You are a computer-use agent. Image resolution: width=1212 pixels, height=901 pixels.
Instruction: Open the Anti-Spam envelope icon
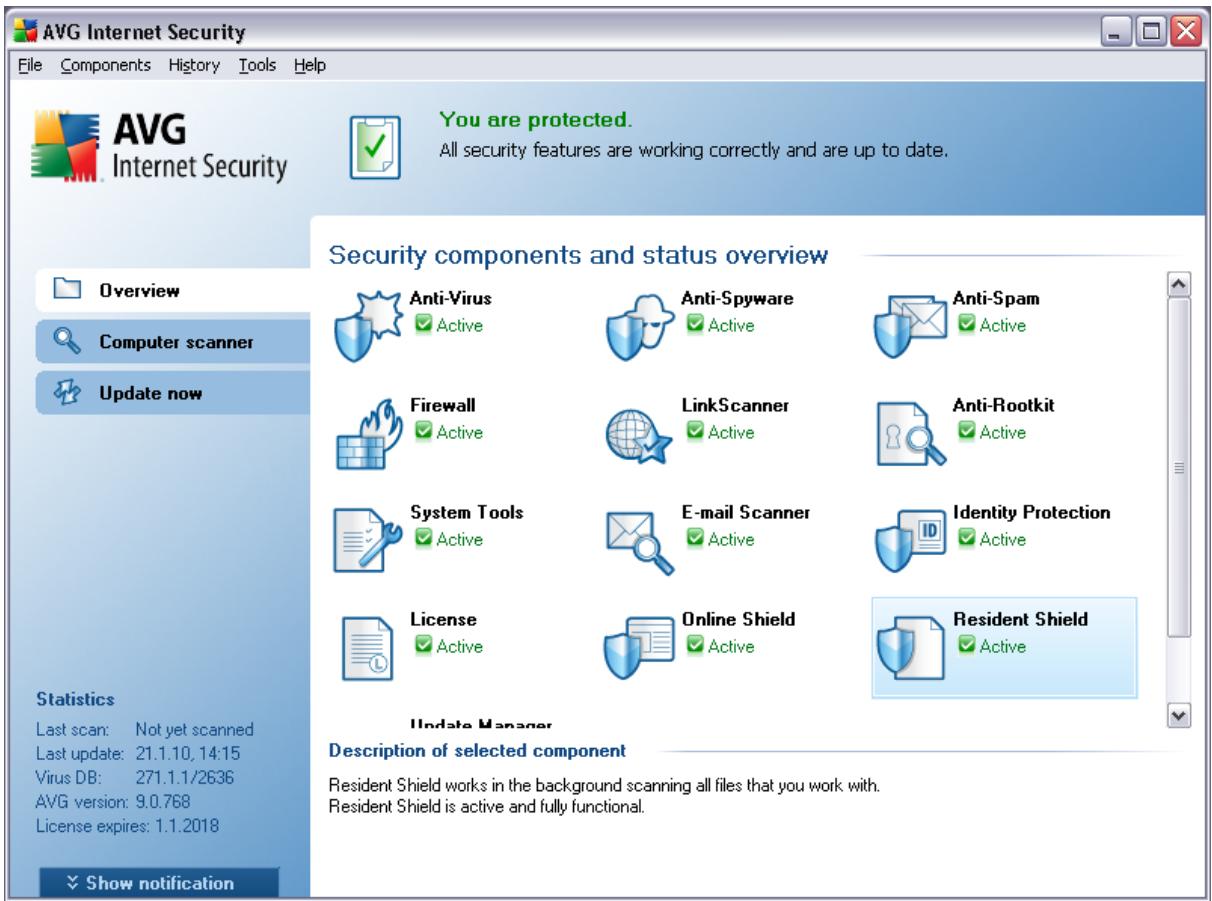[x=911, y=326]
